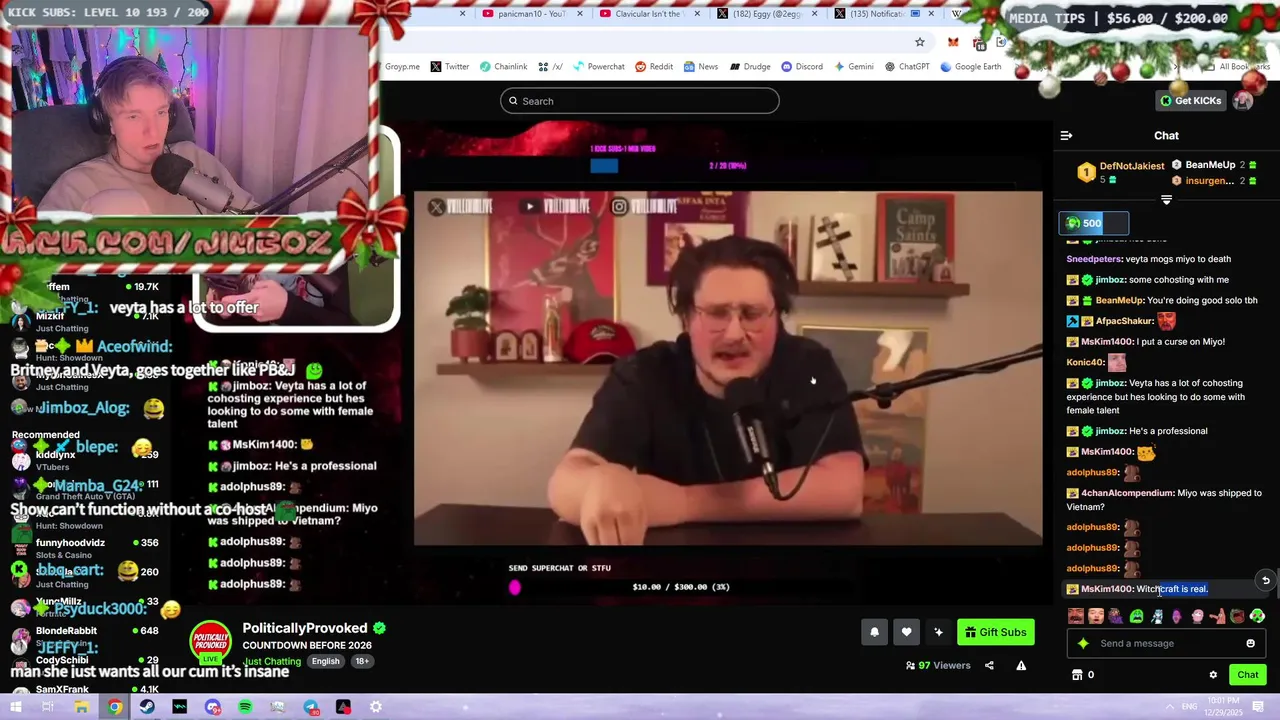Open Windows Start menu
The height and width of the screenshot is (720, 1280).
tap(16, 707)
